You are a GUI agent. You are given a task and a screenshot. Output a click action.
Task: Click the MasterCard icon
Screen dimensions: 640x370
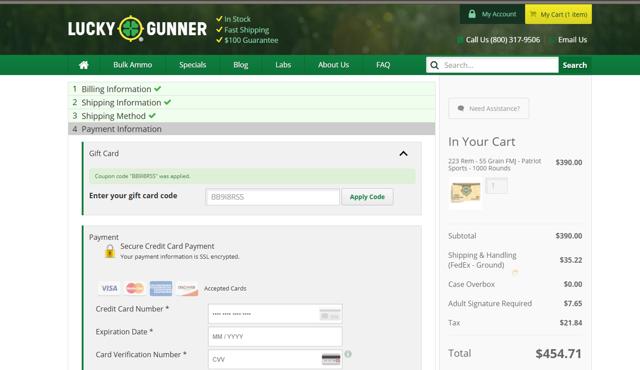[x=135, y=288]
